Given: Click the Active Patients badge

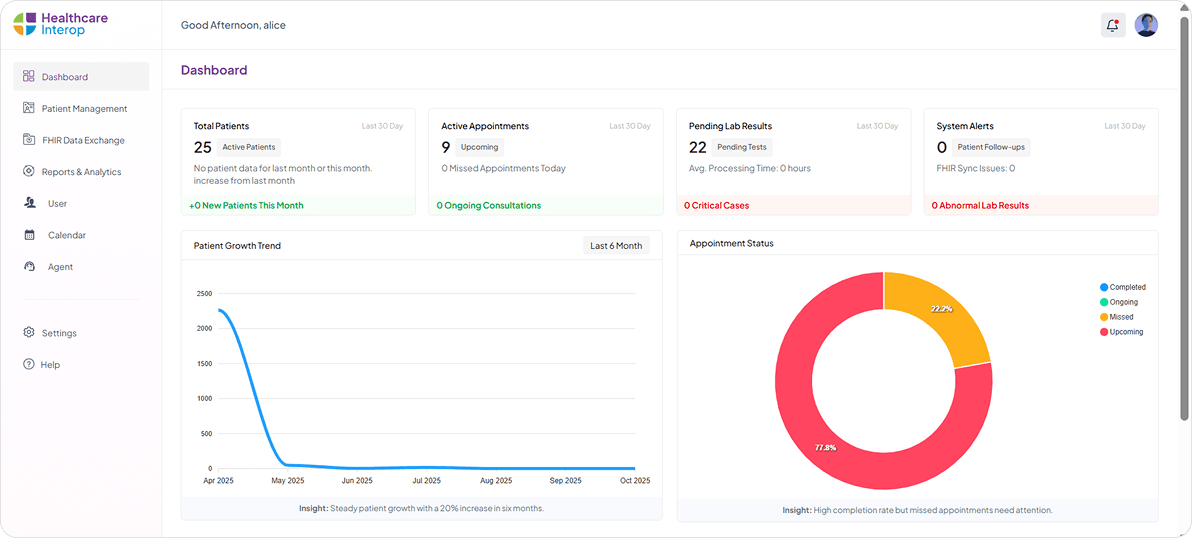Looking at the screenshot, I should click(248, 147).
